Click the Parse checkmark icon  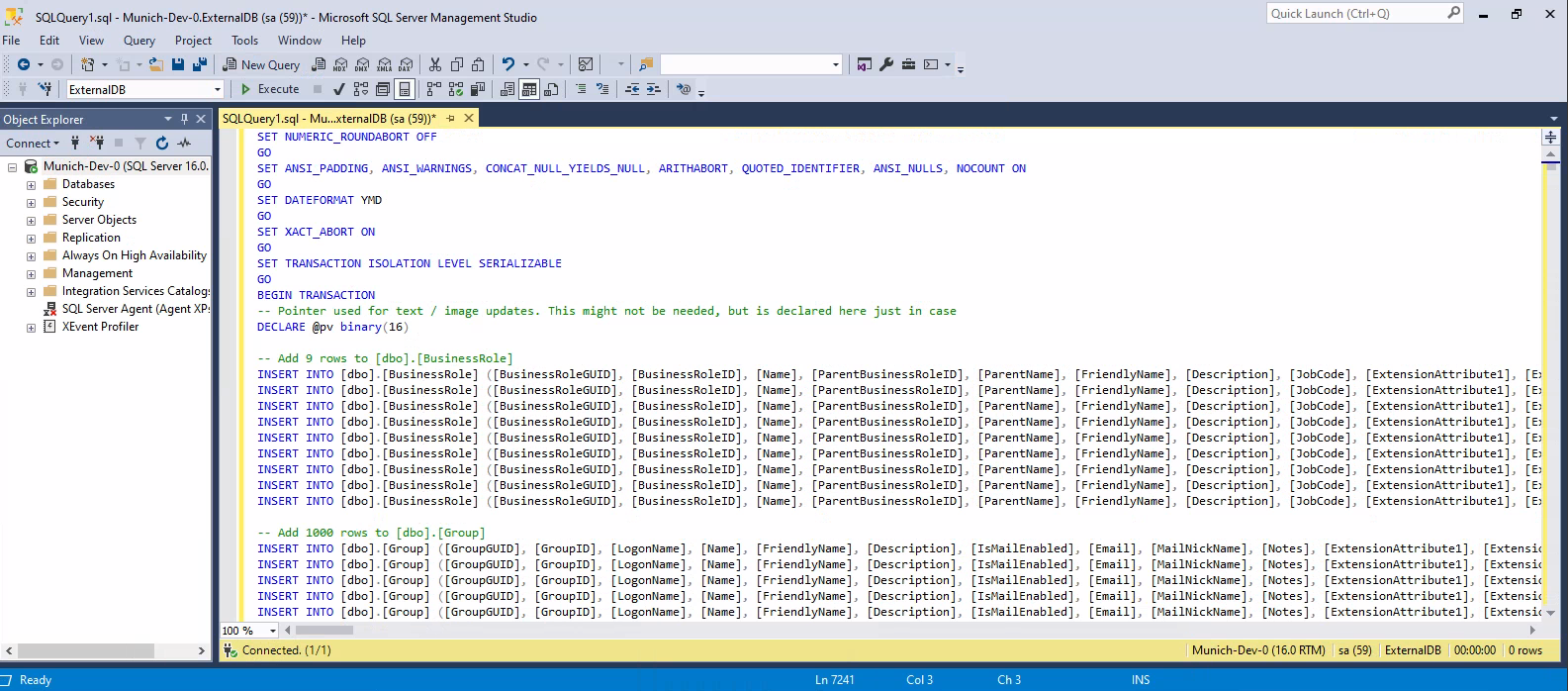tap(339, 89)
